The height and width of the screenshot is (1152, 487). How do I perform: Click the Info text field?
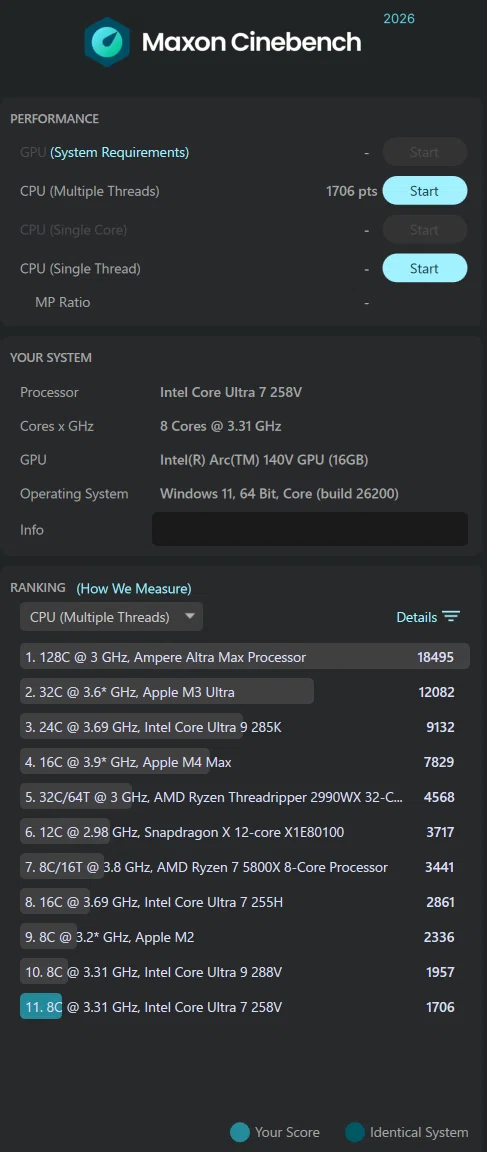tap(310, 529)
